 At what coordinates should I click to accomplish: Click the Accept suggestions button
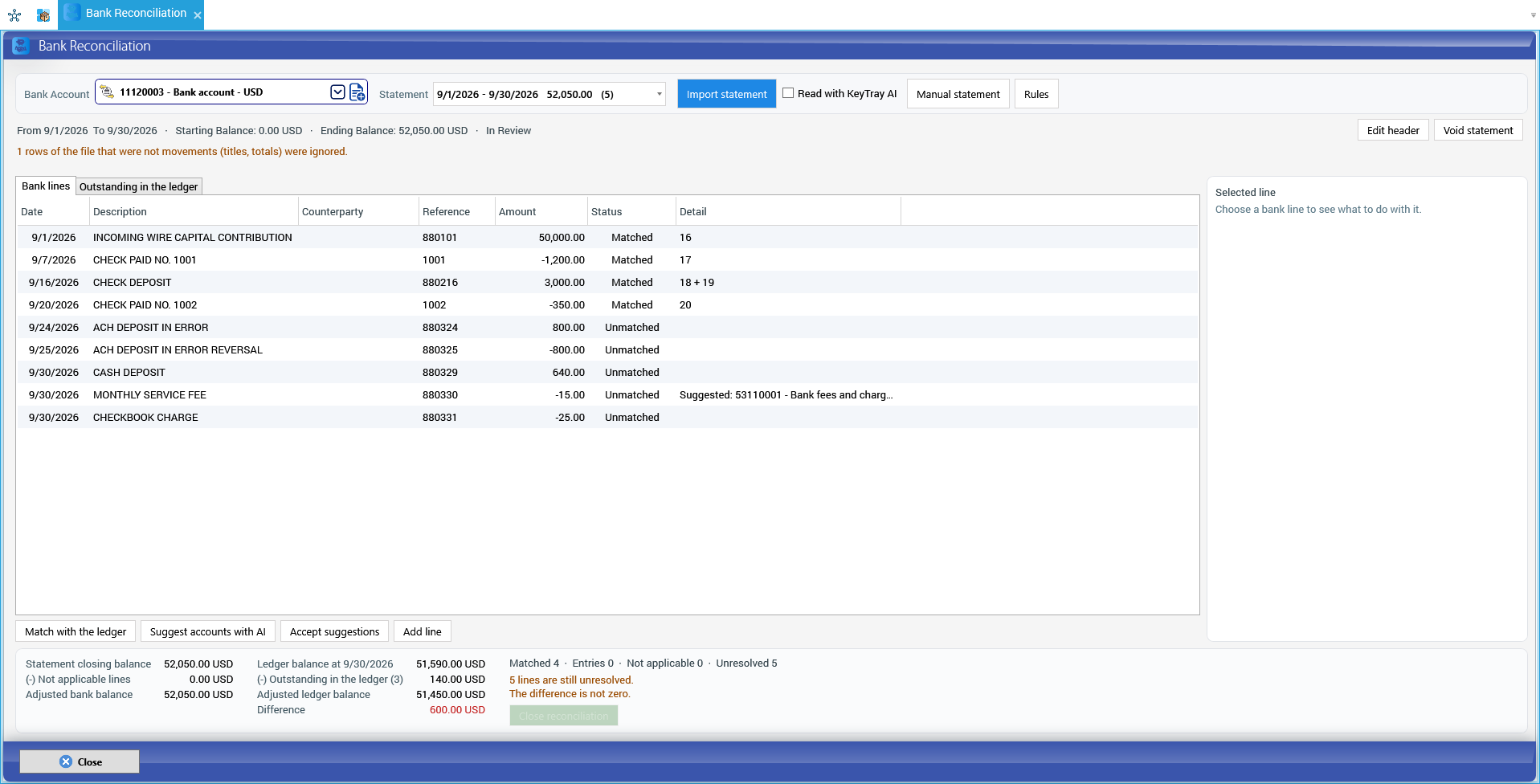(335, 631)
